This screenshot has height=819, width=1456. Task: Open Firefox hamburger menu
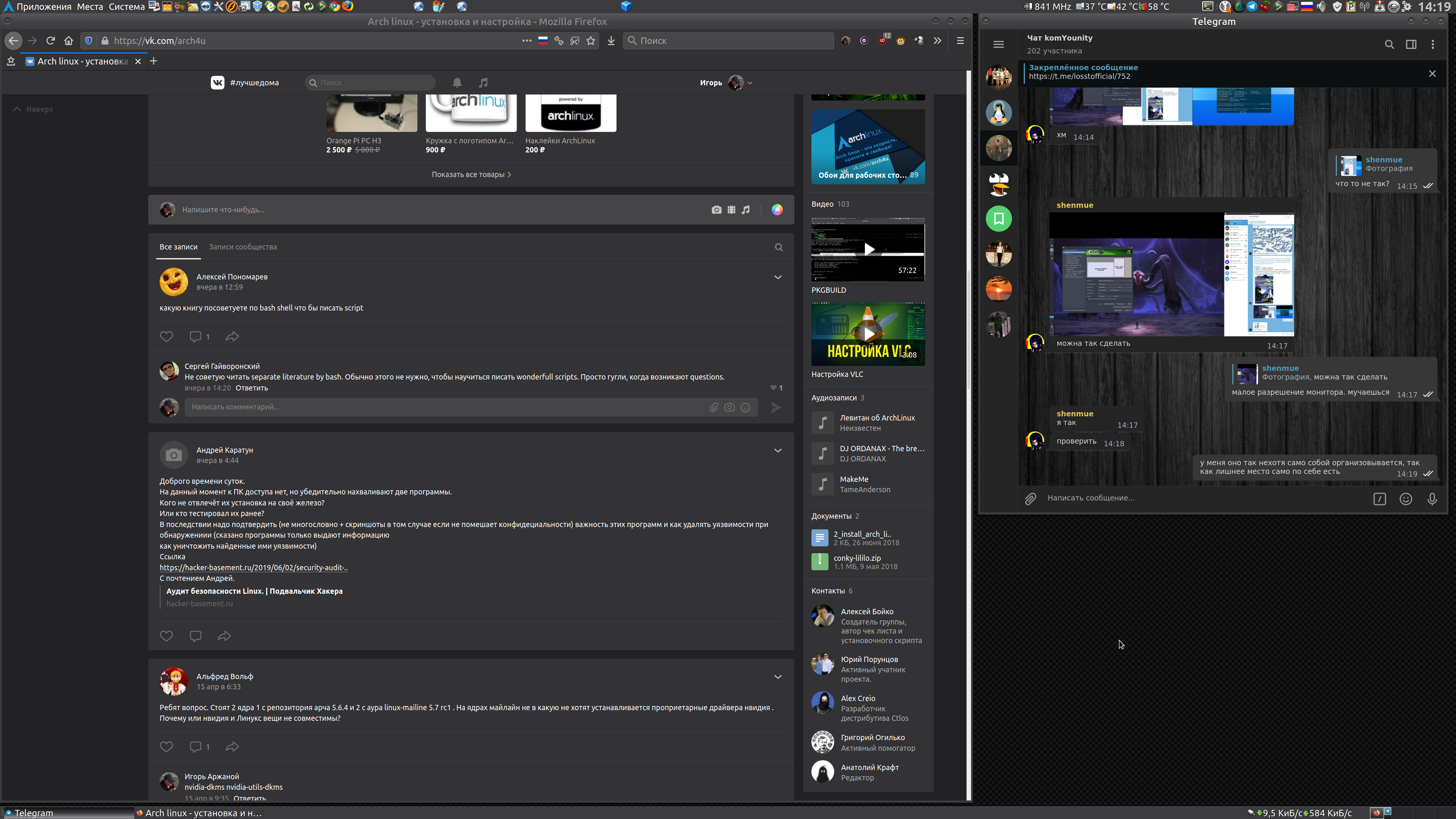pyautogui.click(x=960, y=41)
